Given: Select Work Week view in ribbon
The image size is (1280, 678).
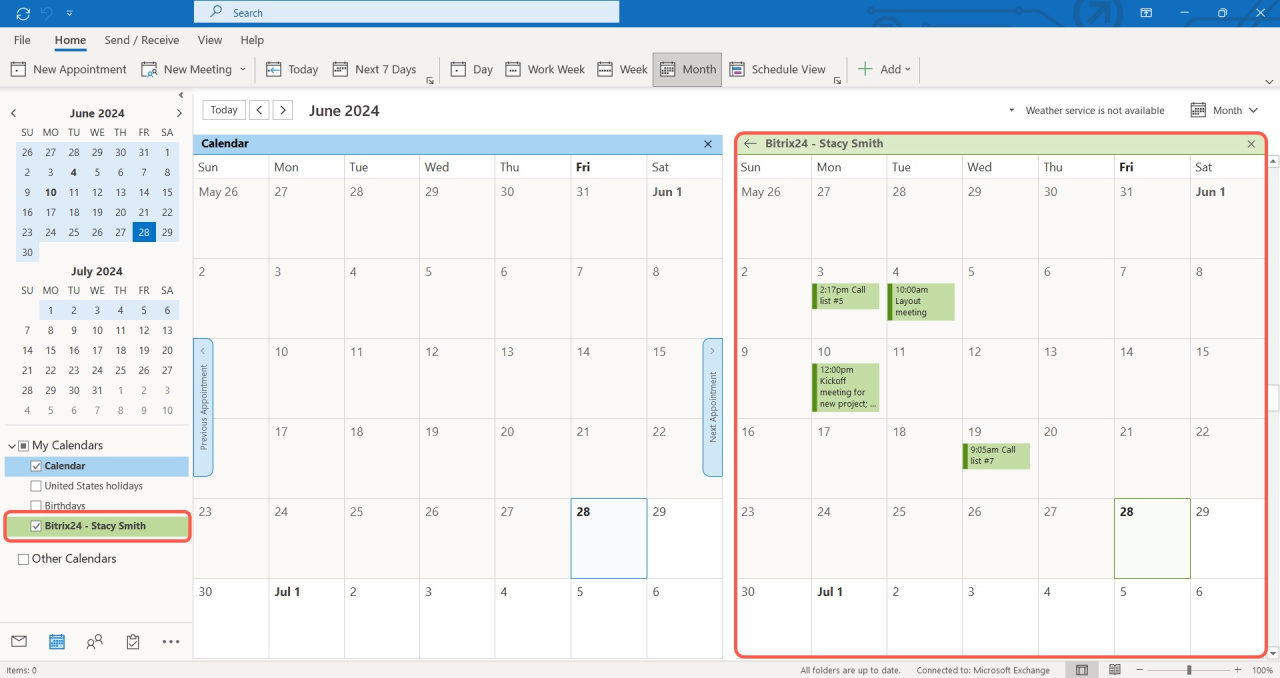Looking at the screenshot, I should [545, 69].
